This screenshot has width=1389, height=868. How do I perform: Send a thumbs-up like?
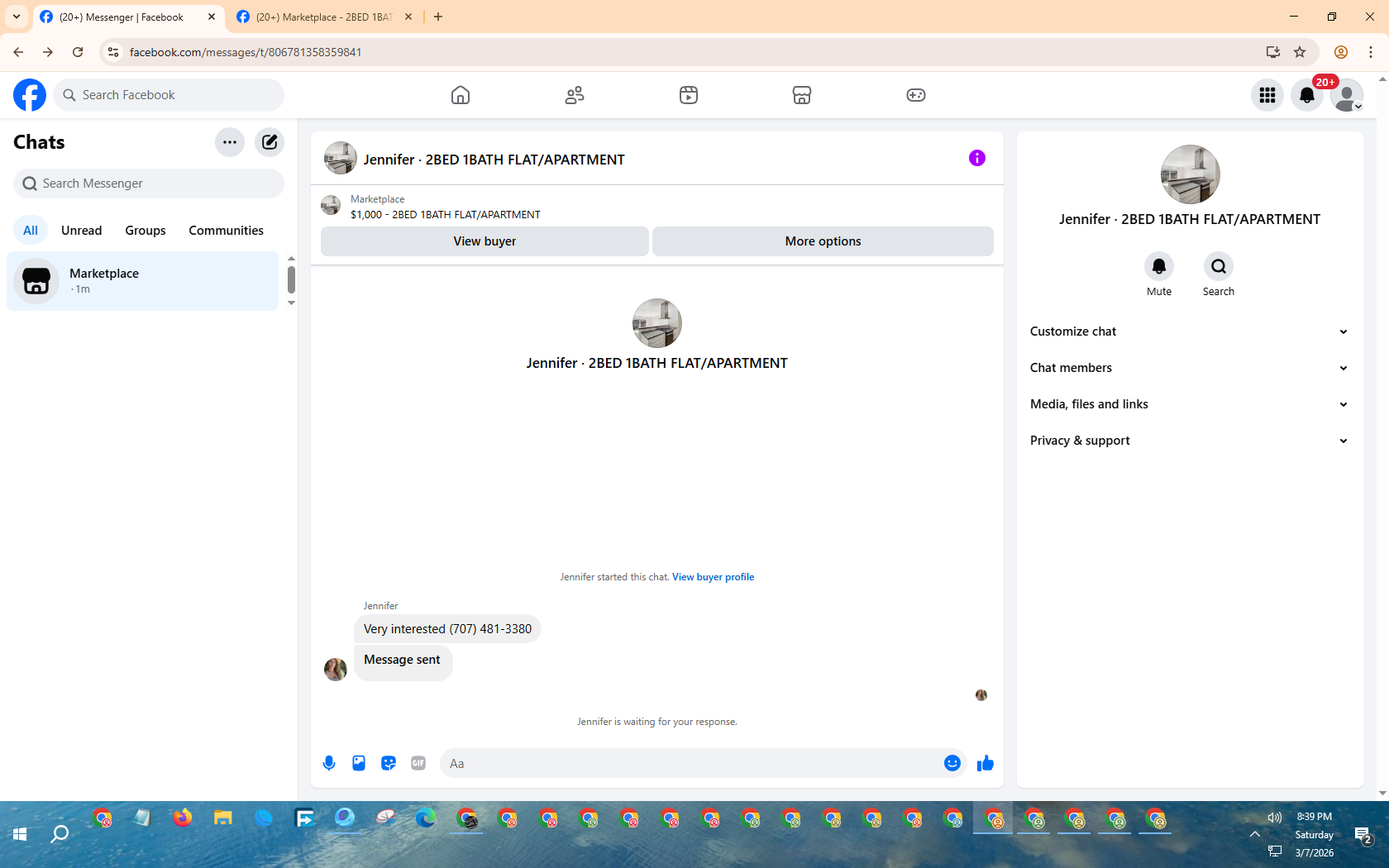coord(986,763)
